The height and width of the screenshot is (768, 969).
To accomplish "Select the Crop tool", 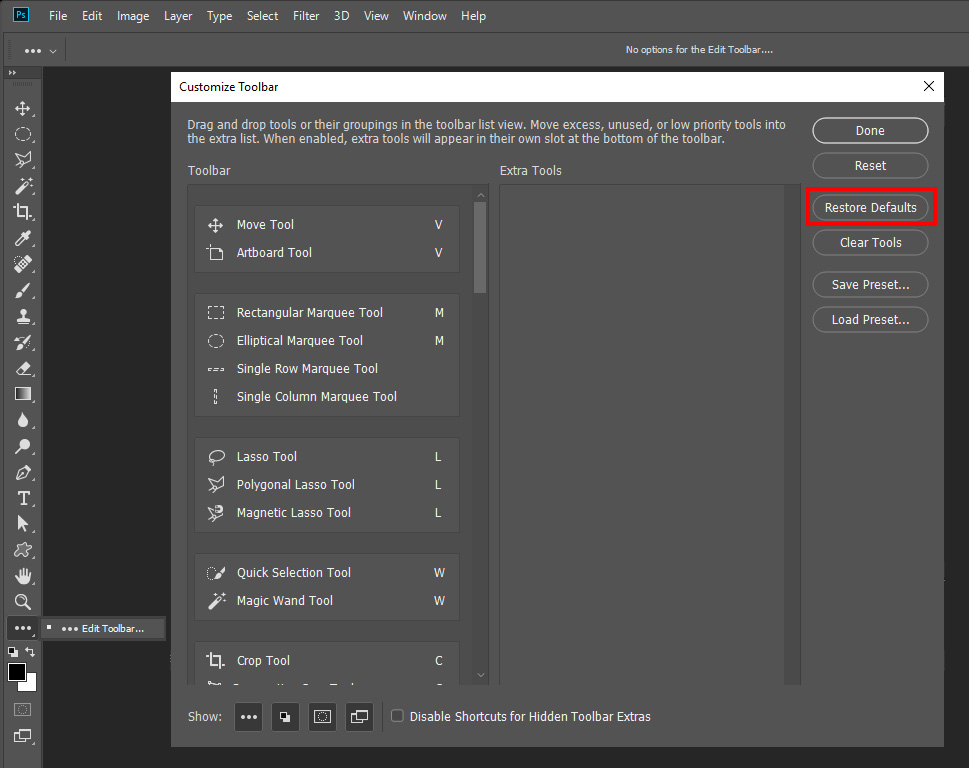I will [22, 212].
